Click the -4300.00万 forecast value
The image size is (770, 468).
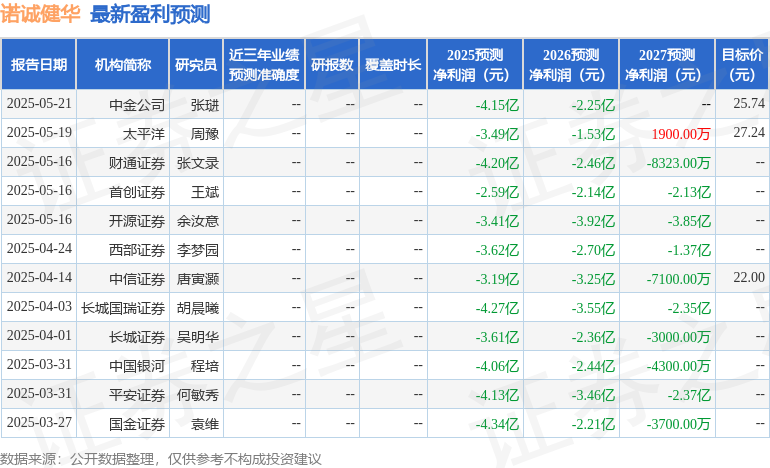tap(678, 365)
